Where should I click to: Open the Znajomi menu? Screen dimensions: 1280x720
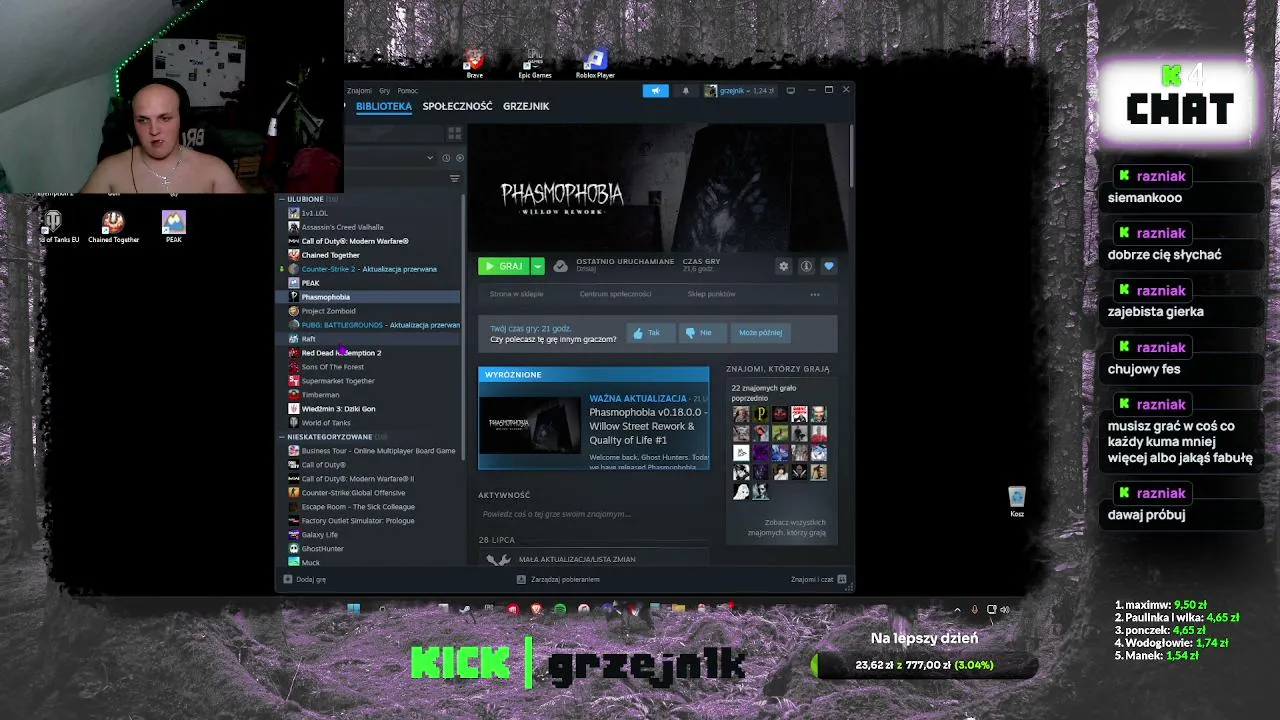[359, 91]
